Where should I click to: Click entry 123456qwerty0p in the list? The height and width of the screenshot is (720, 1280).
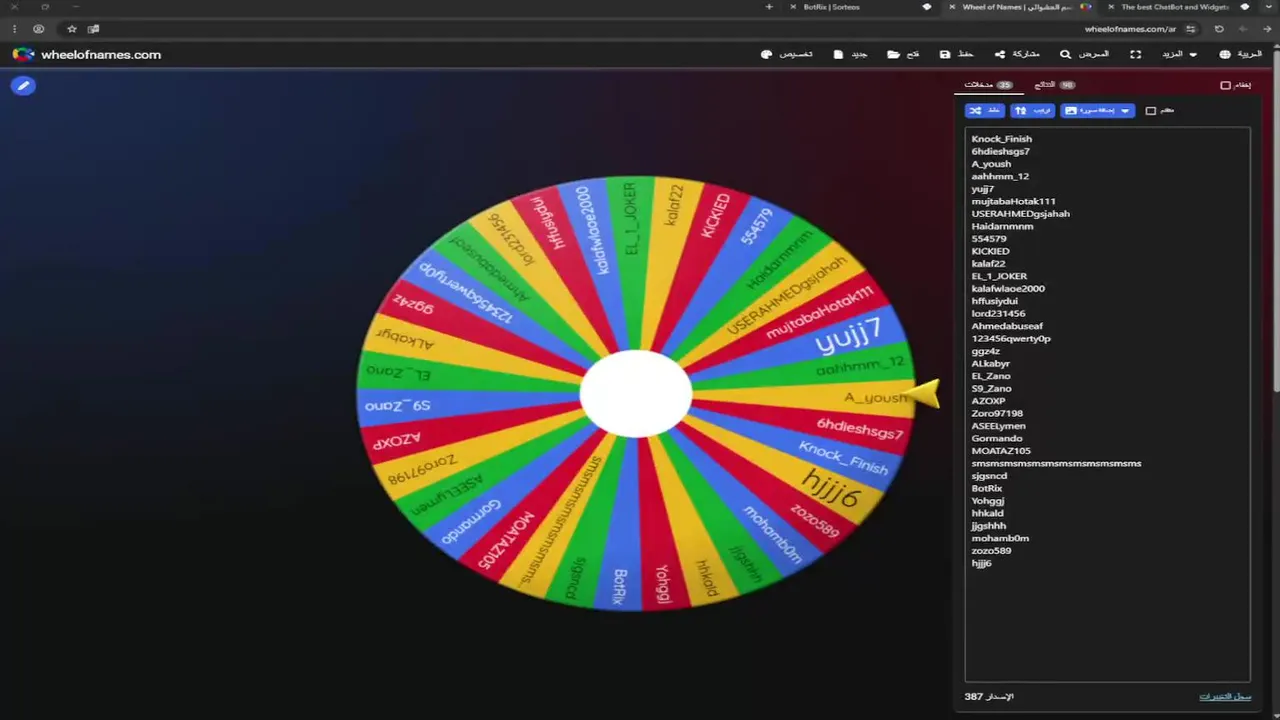pyautogui.click(x=1011, y=339)
